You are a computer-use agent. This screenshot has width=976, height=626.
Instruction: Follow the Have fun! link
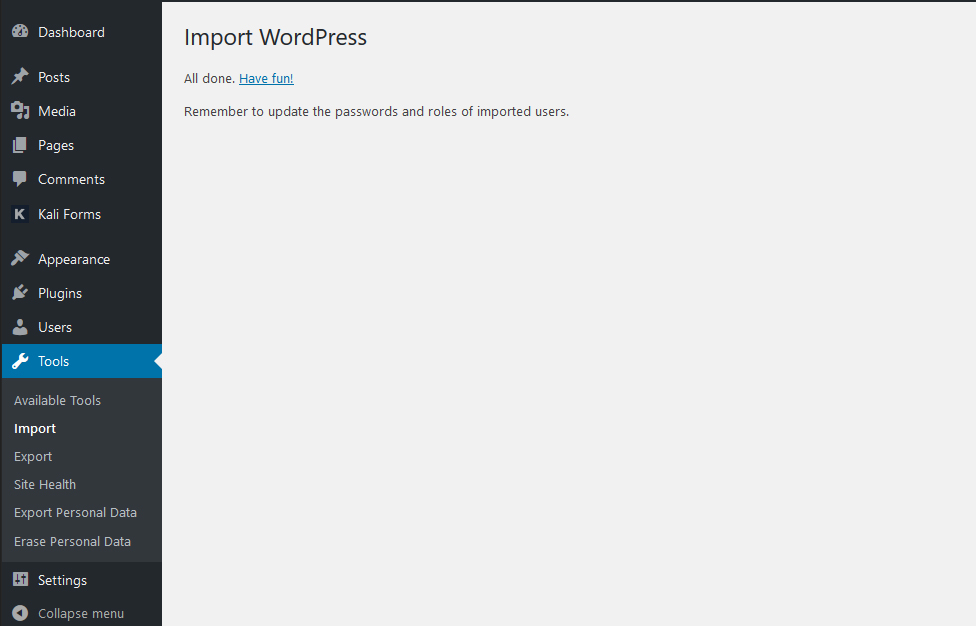tap(266, 78)
